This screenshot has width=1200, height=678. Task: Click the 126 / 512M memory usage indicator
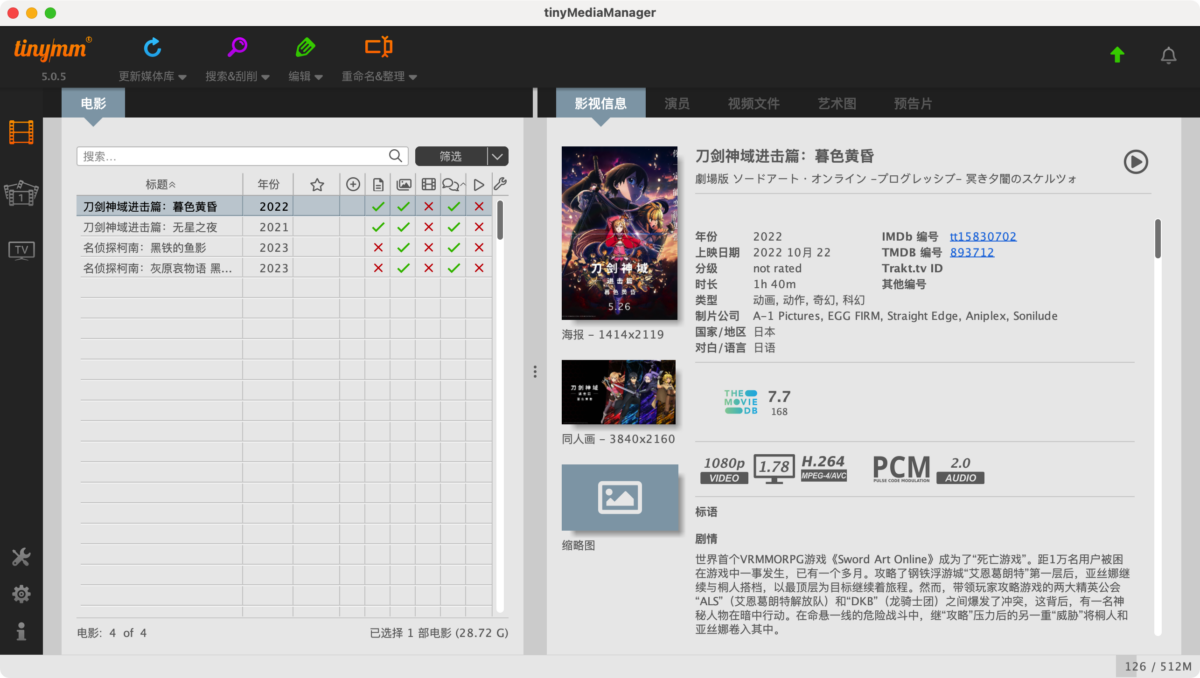pyautogui.click(x=1157, y=666)
